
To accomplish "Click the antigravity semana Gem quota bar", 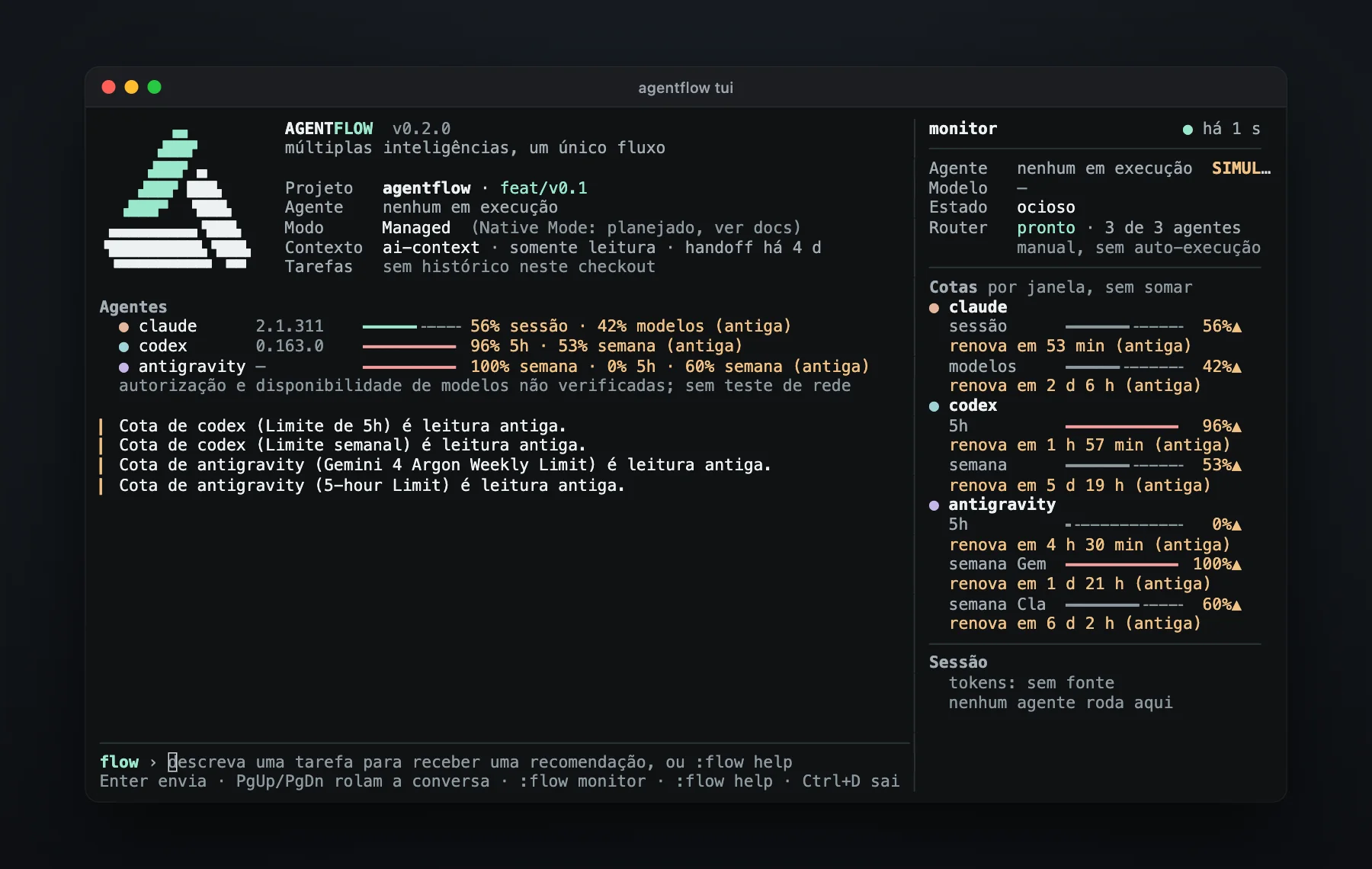I will [x=1122, y=565].
